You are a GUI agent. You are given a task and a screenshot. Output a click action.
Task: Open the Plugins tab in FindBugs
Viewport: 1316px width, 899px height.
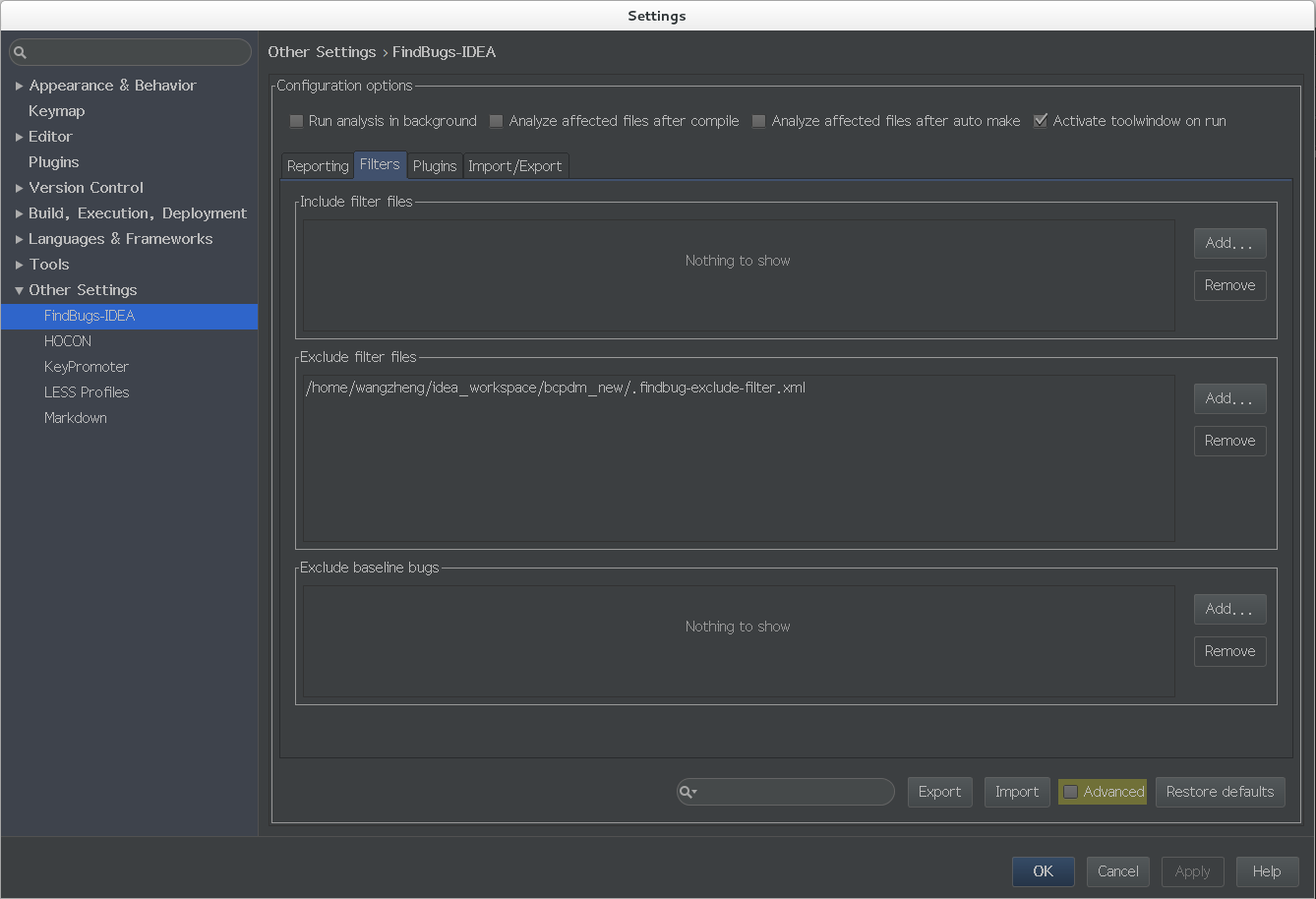point(435,166)
